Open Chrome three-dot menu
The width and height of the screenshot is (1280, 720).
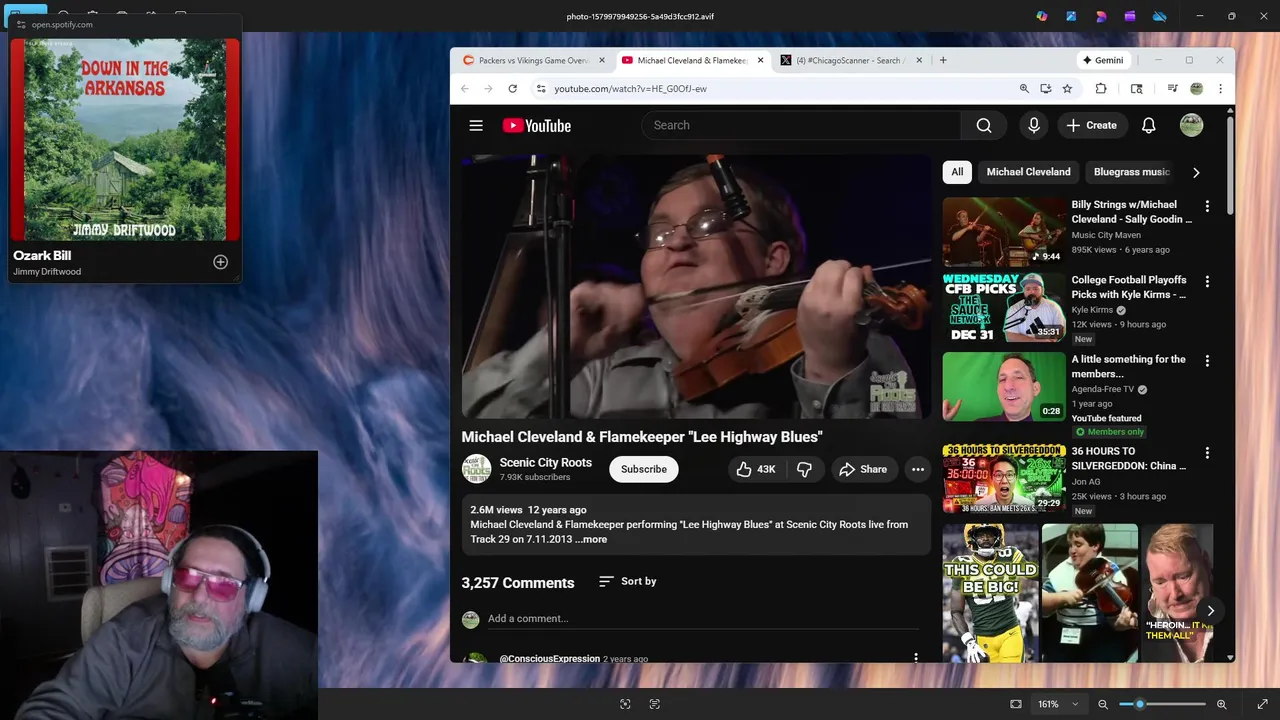coord(1220,88)
